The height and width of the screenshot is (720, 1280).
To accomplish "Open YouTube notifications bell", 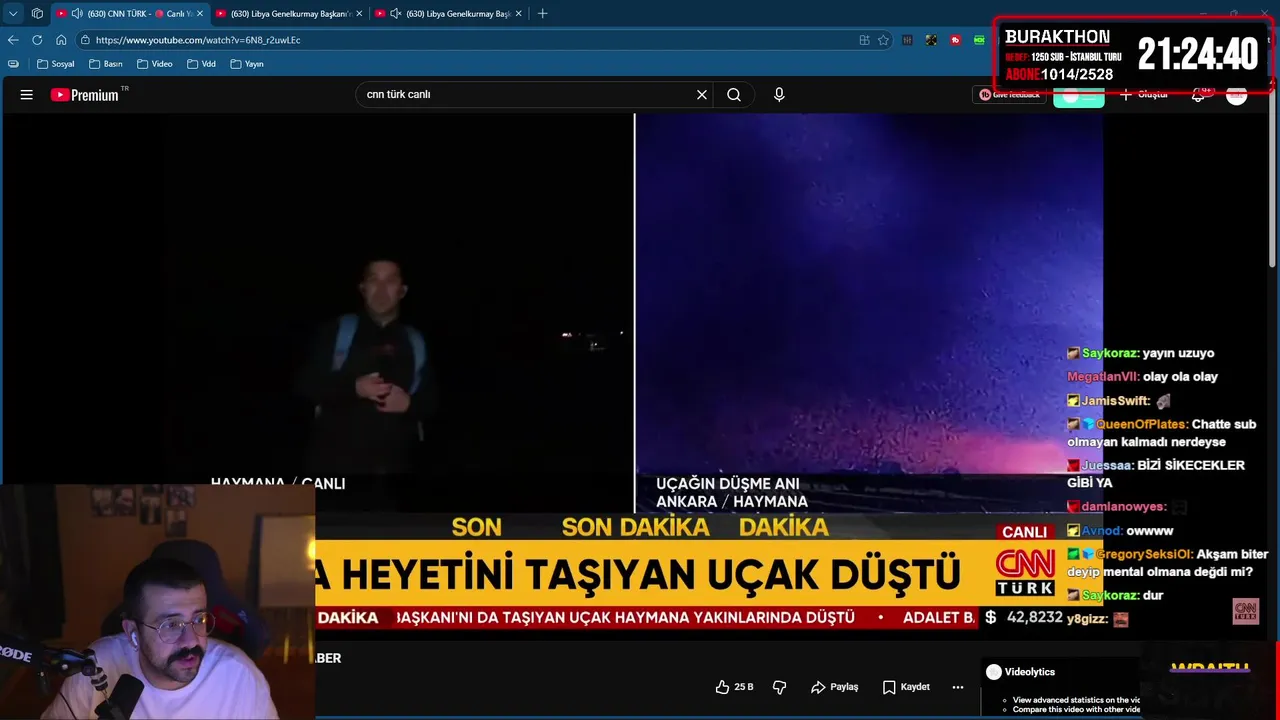I will click(1199, 95).
